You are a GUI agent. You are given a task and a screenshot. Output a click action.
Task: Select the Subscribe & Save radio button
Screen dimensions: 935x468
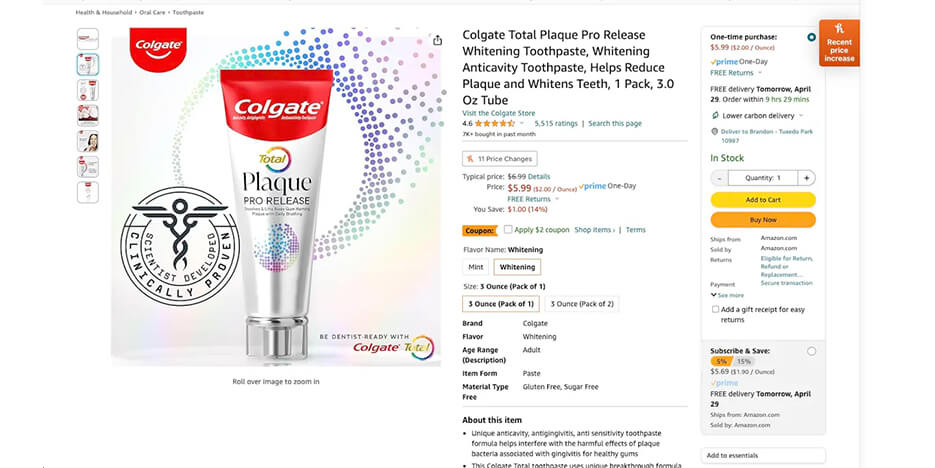811,352
